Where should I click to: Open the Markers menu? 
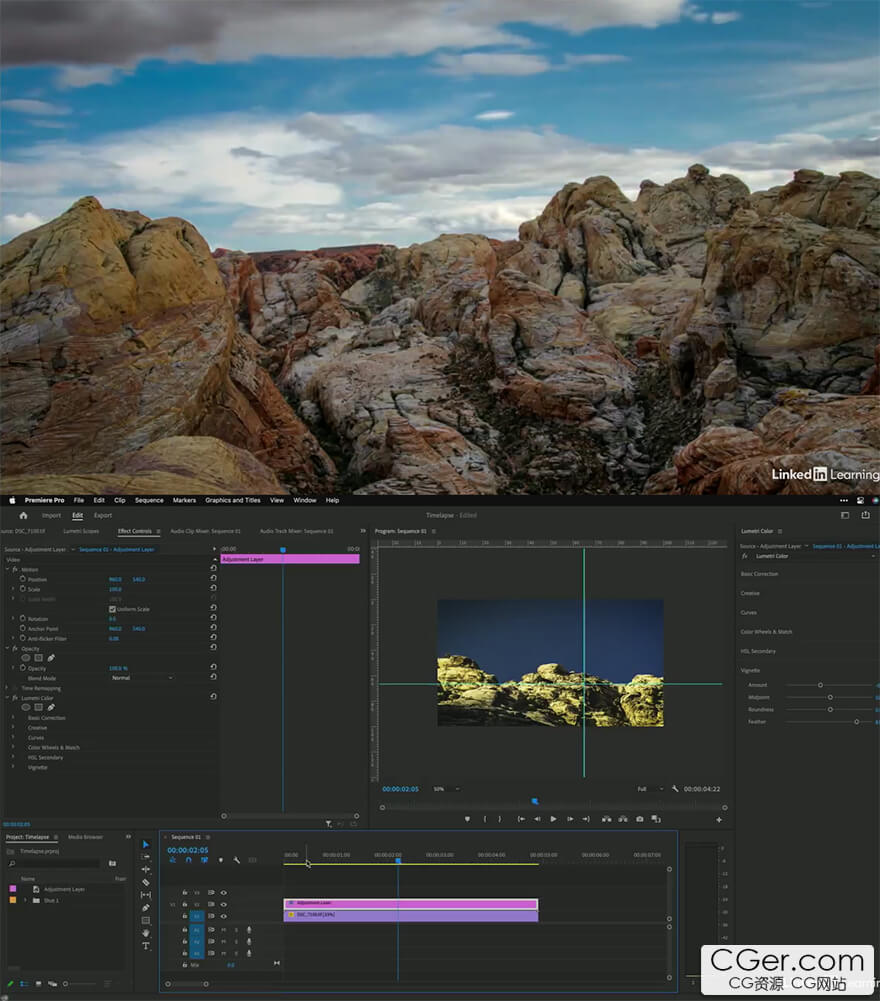pyautogui.click(x=184, y=500)
